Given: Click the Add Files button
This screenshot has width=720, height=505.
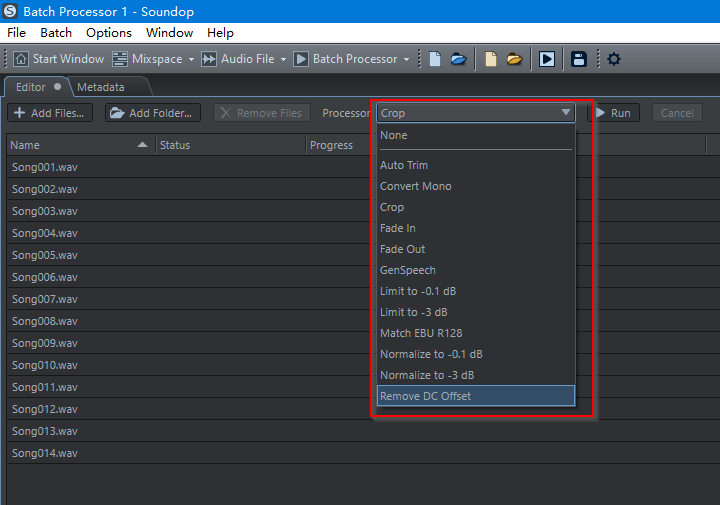Looking at the screenshot, I should click(x=50, y=113).
